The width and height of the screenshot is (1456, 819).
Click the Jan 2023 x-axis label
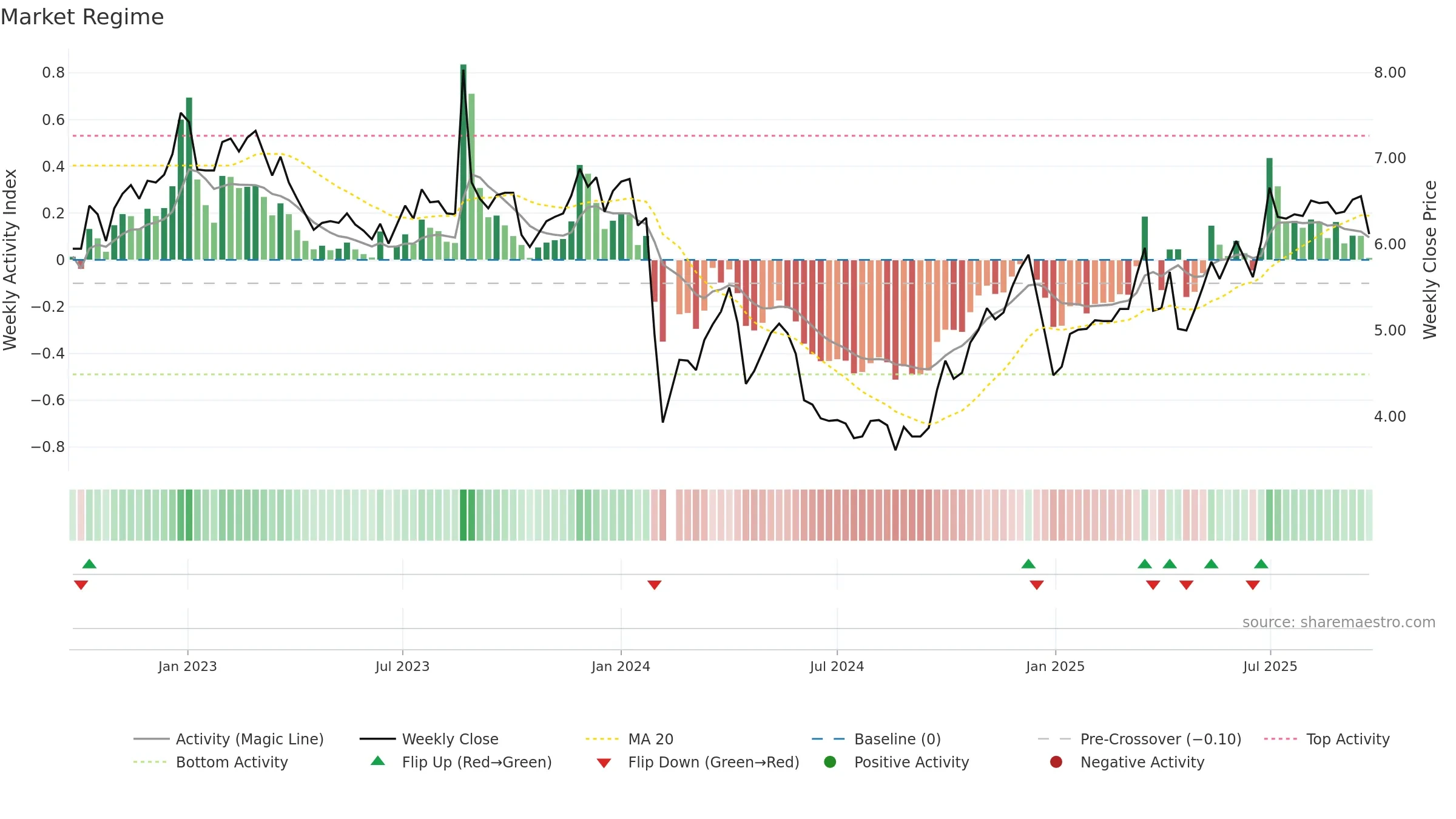[x=187, y=666]
